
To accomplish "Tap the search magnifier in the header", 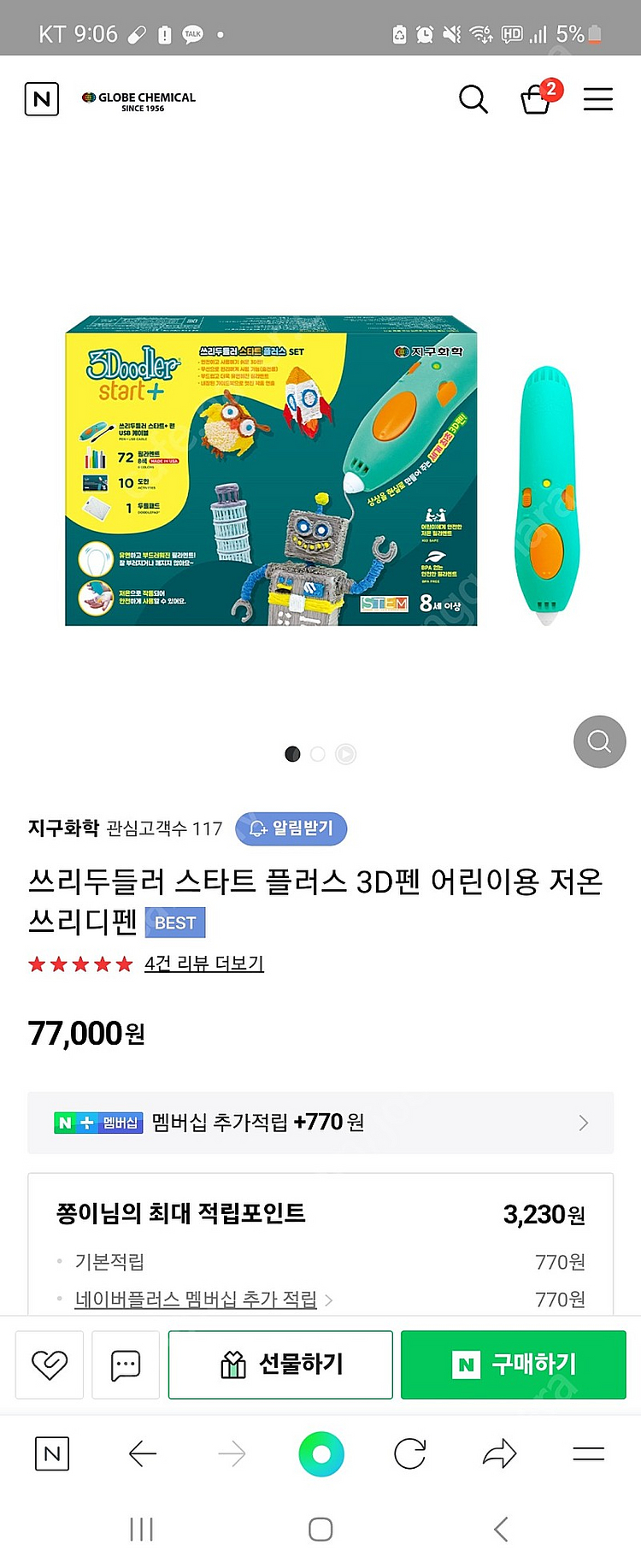I will click(x=473, y=99).
